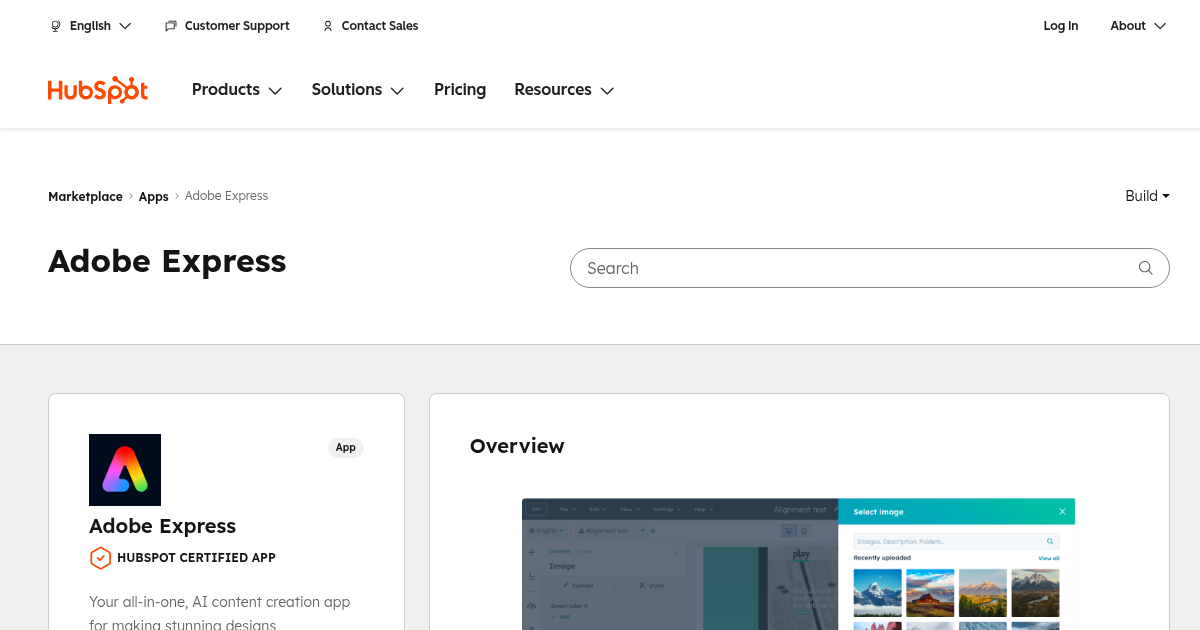This screenshot has height=630, width=1200.
Task: Go to Marketplace breadcrumb link
Action: (85, 197)
